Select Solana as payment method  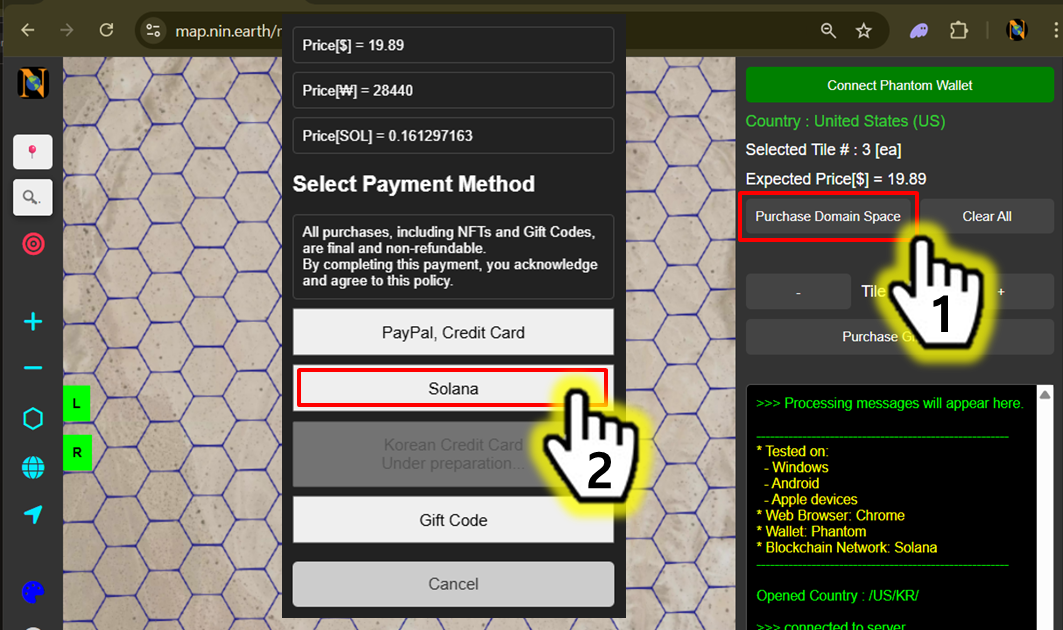(x=453, y=388)
